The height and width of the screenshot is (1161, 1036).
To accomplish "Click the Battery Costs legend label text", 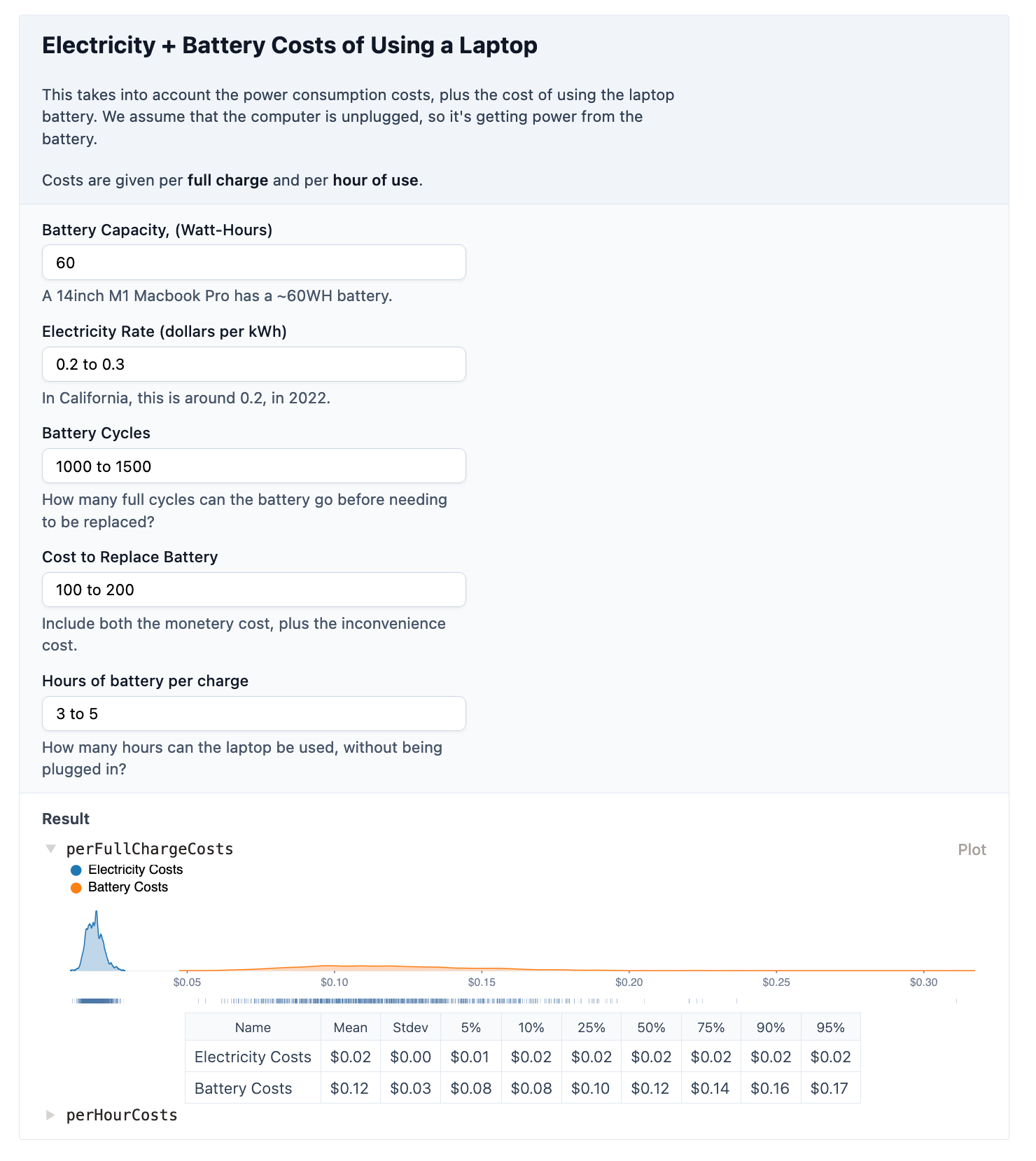I will click(x=128, y=887).
